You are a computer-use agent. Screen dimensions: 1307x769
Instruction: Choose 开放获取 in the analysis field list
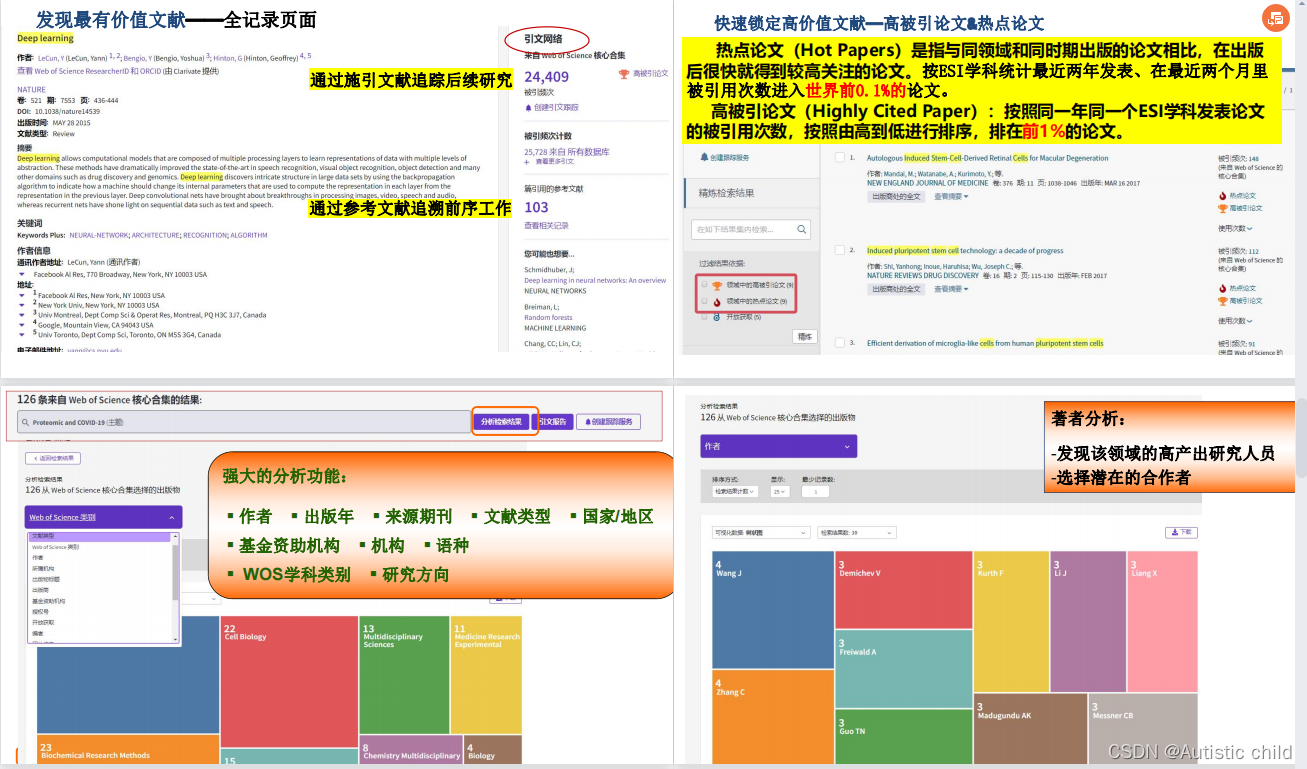(41, 622)
